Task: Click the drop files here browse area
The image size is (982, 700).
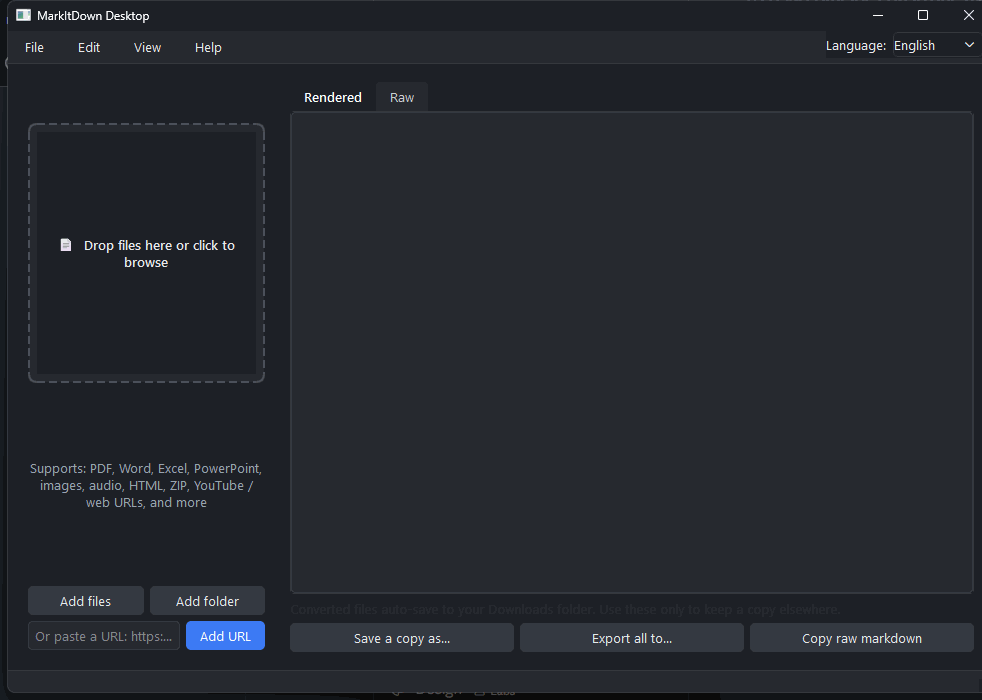Action: click(147, 253)
